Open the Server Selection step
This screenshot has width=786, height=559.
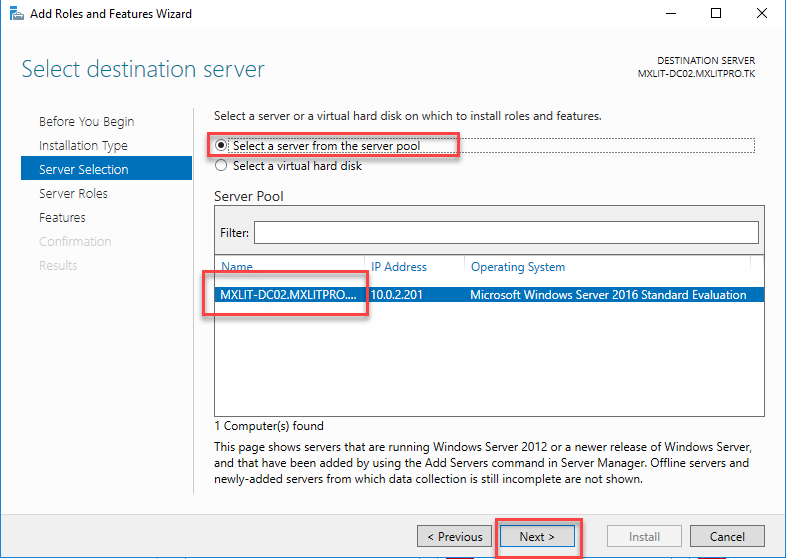coord(83,170)
